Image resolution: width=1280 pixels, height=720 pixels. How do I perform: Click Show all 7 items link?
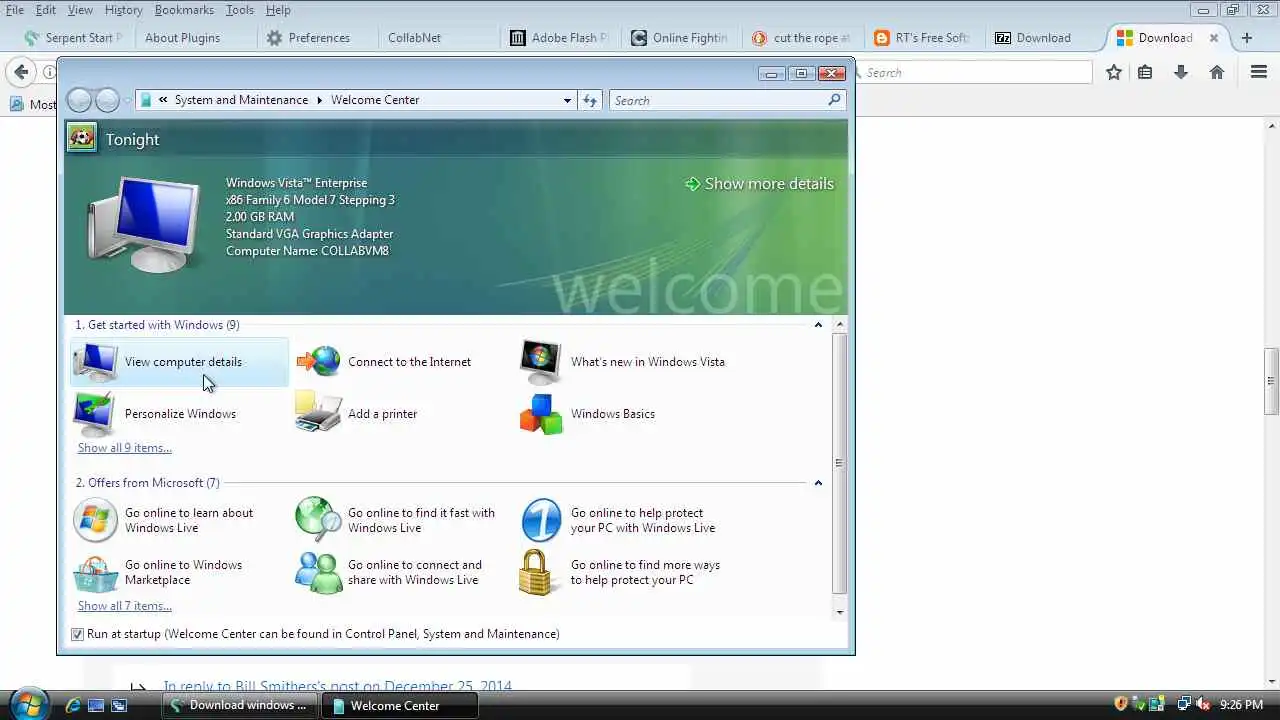125,606
